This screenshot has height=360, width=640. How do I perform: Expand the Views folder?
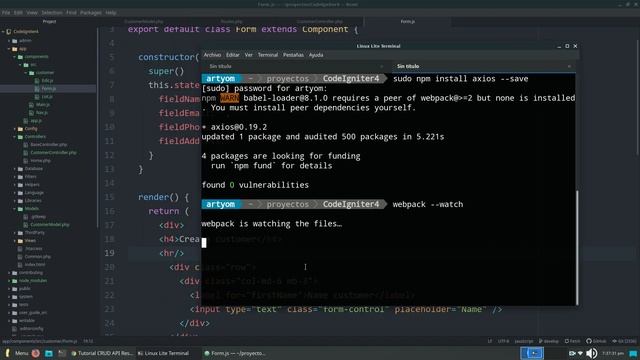[x=15, y=240]
